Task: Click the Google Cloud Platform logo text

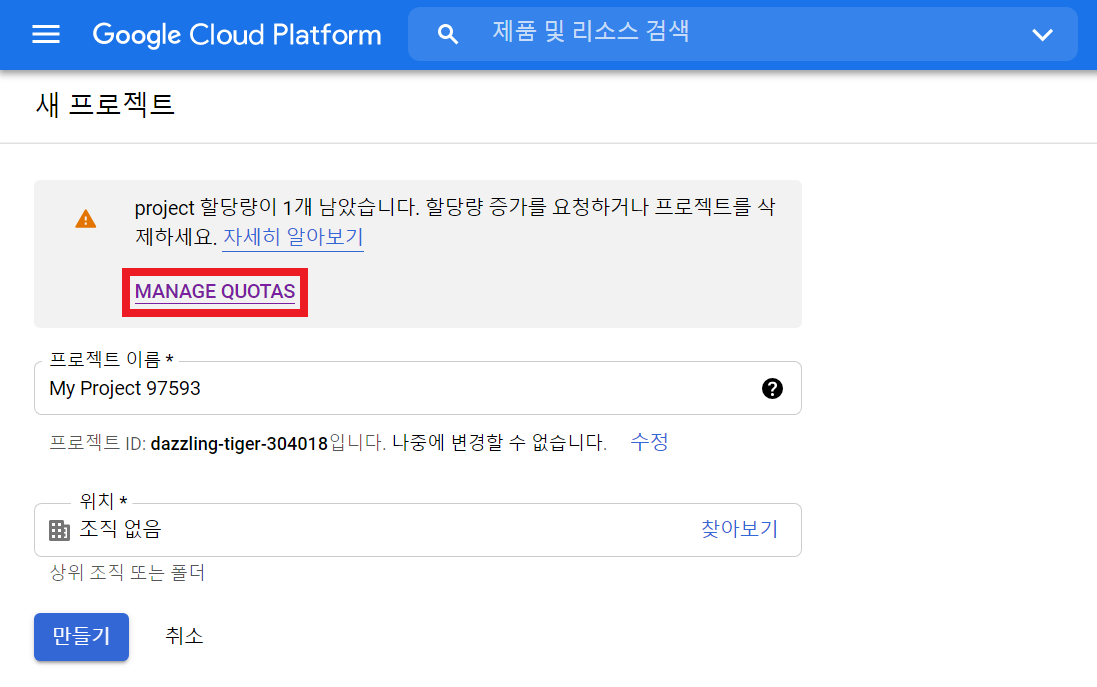Action: point(237,34)
